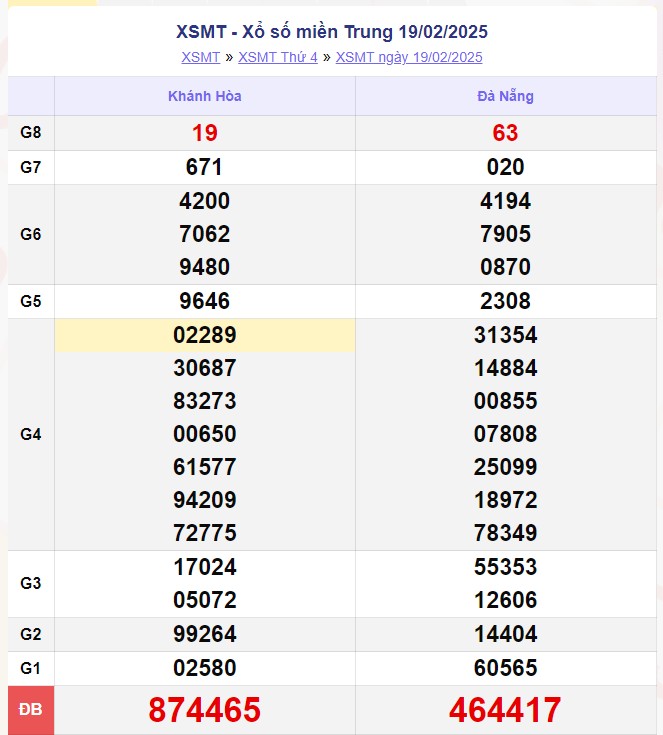Screen dimensions: 663x735
Task: Click G4 number 78349
Action: click(x=505, y=533)
